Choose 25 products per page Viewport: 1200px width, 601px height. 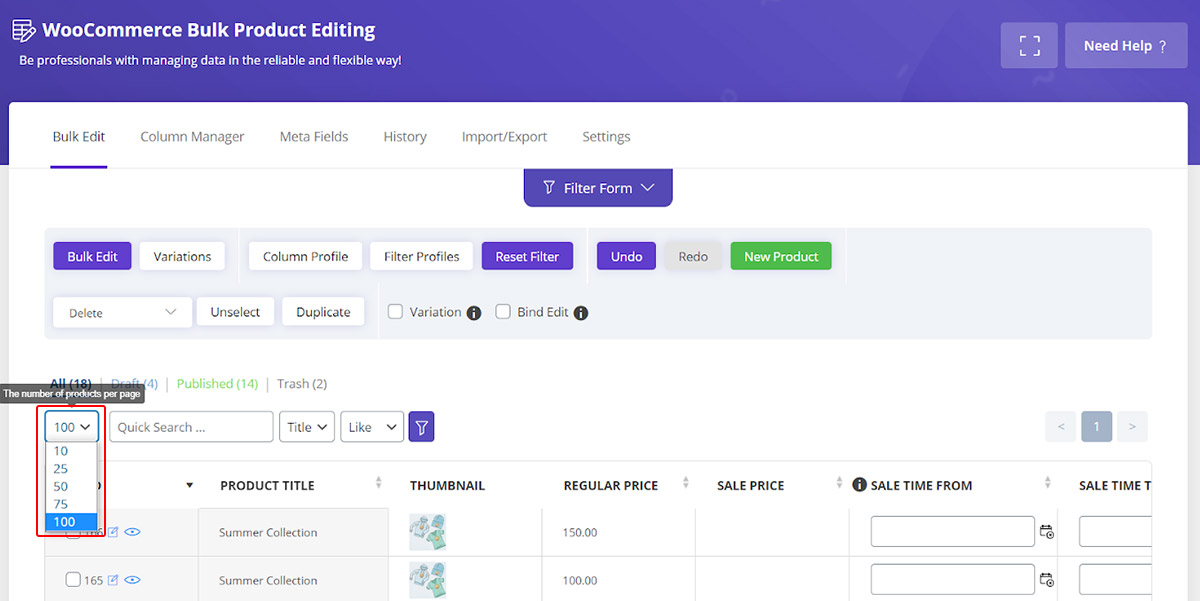pyautogui.click(x=71, y=469)
